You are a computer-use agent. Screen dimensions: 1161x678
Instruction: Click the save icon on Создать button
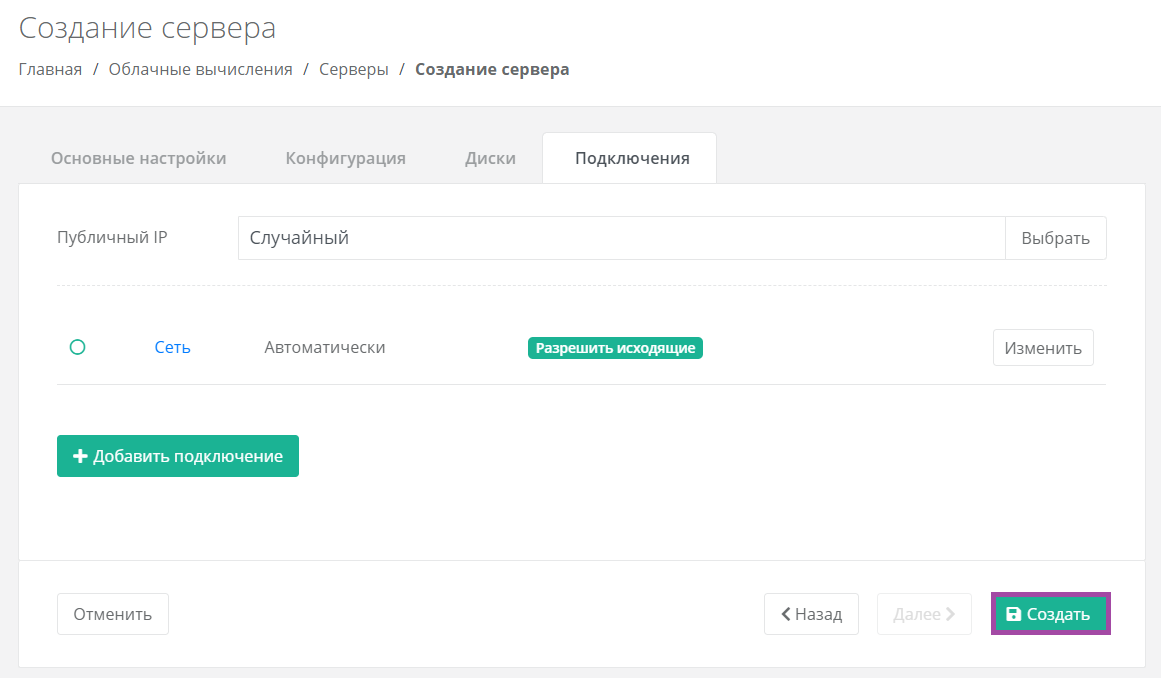pyautogui.click(x=1014, y=614)
